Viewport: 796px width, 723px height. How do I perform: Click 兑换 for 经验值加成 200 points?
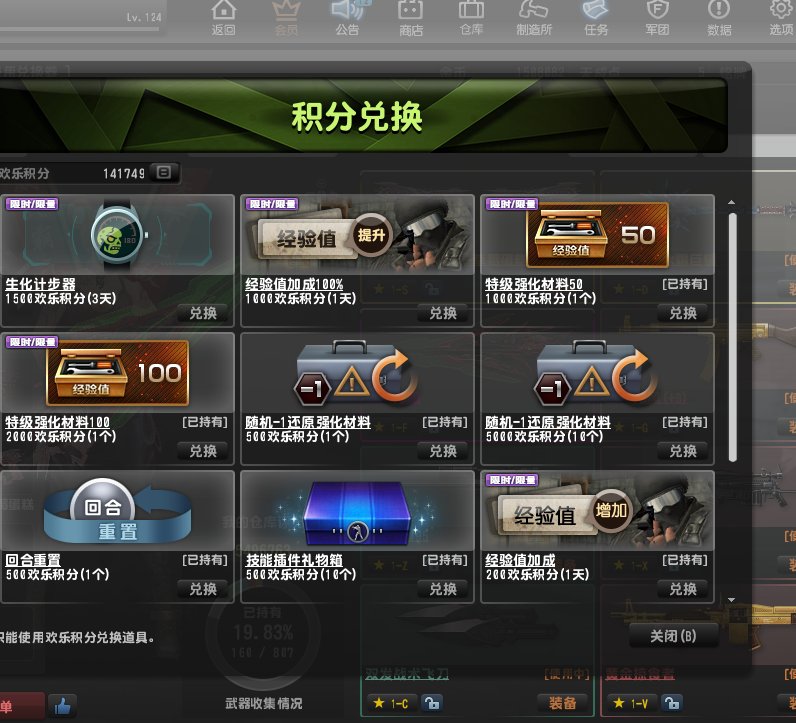pos(683,589)
